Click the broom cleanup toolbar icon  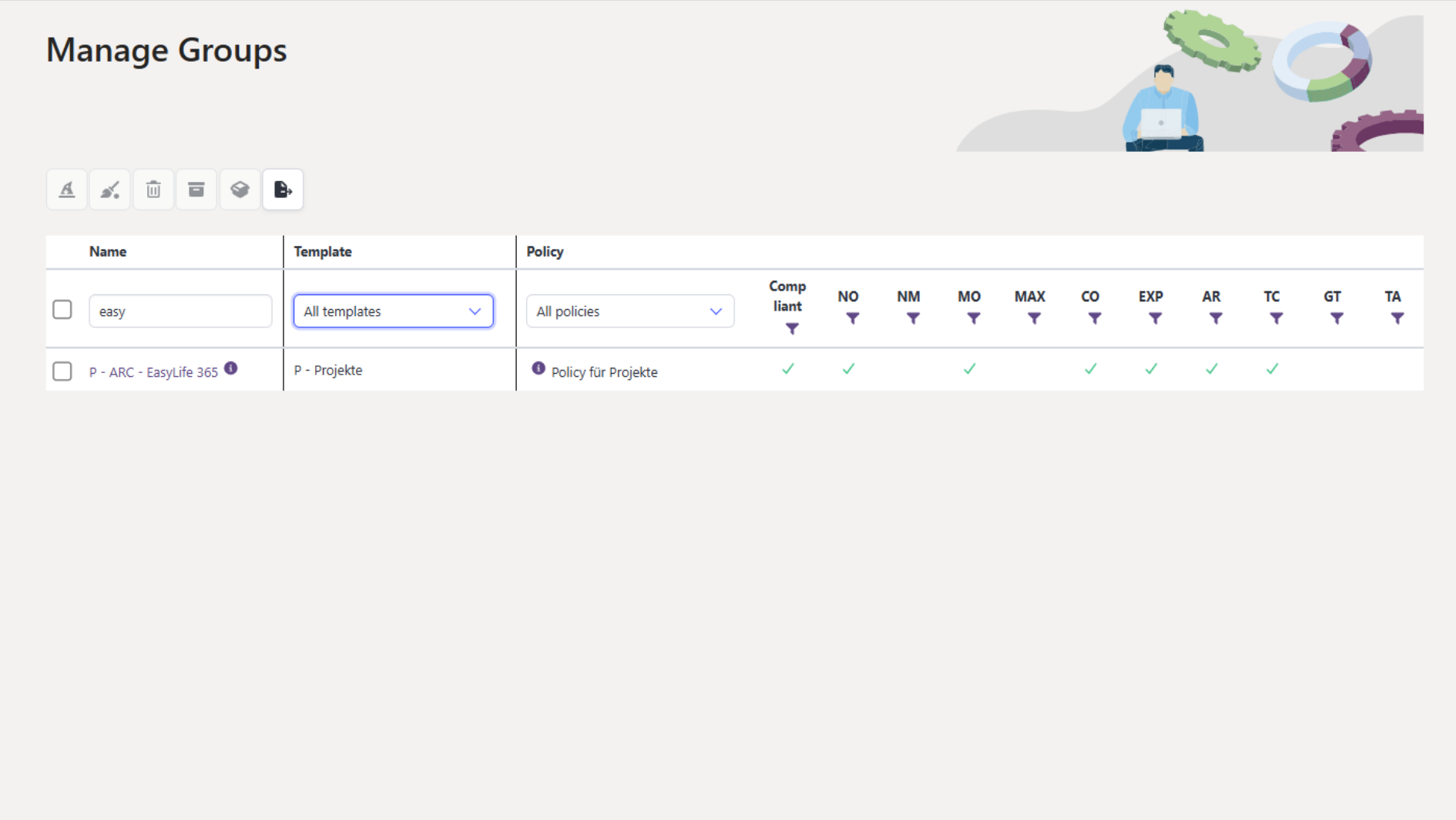[x=110, y=190]
